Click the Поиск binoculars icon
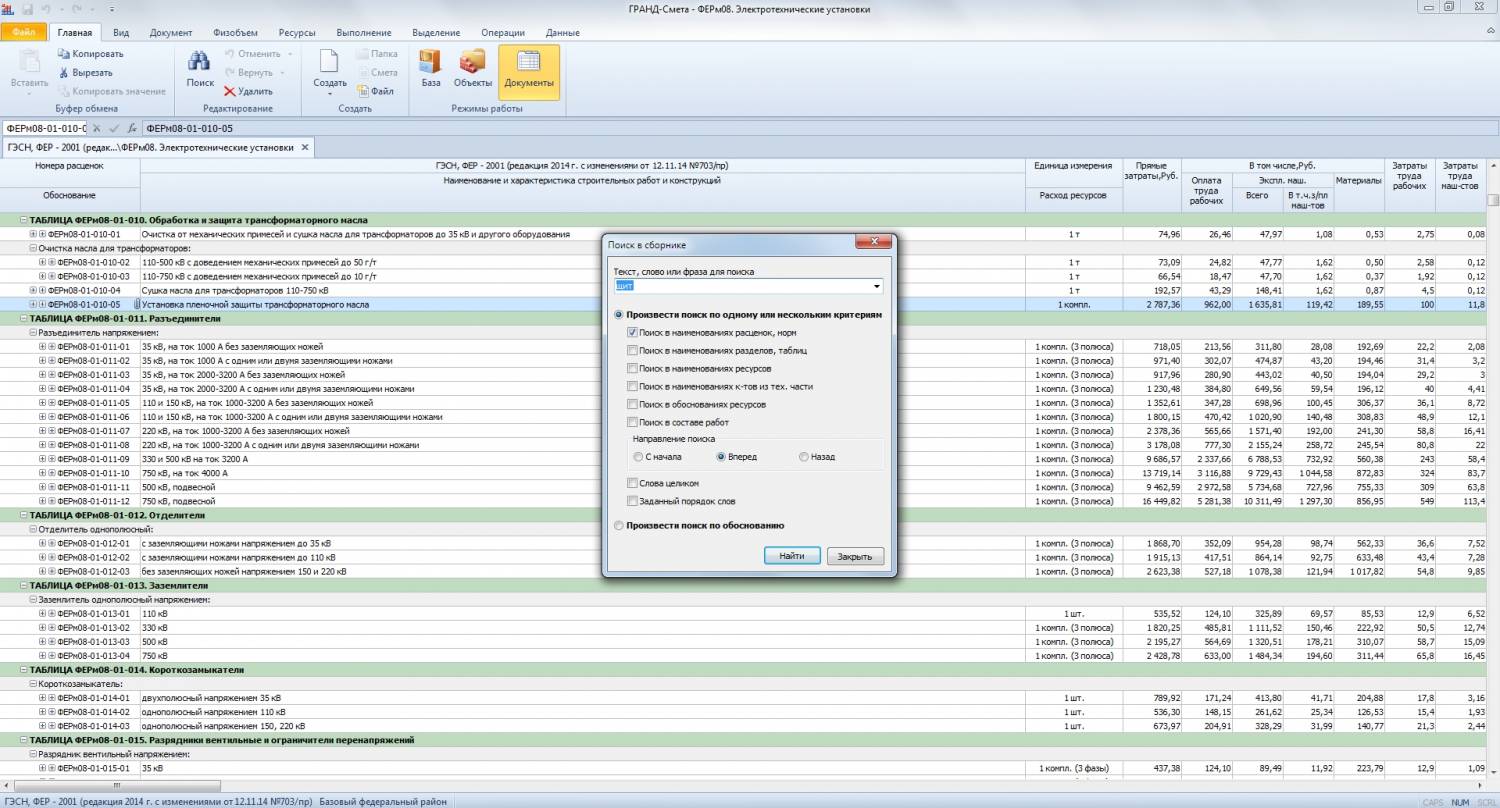The height and width of the screenshot is (808, 1500). click(200, 62)
